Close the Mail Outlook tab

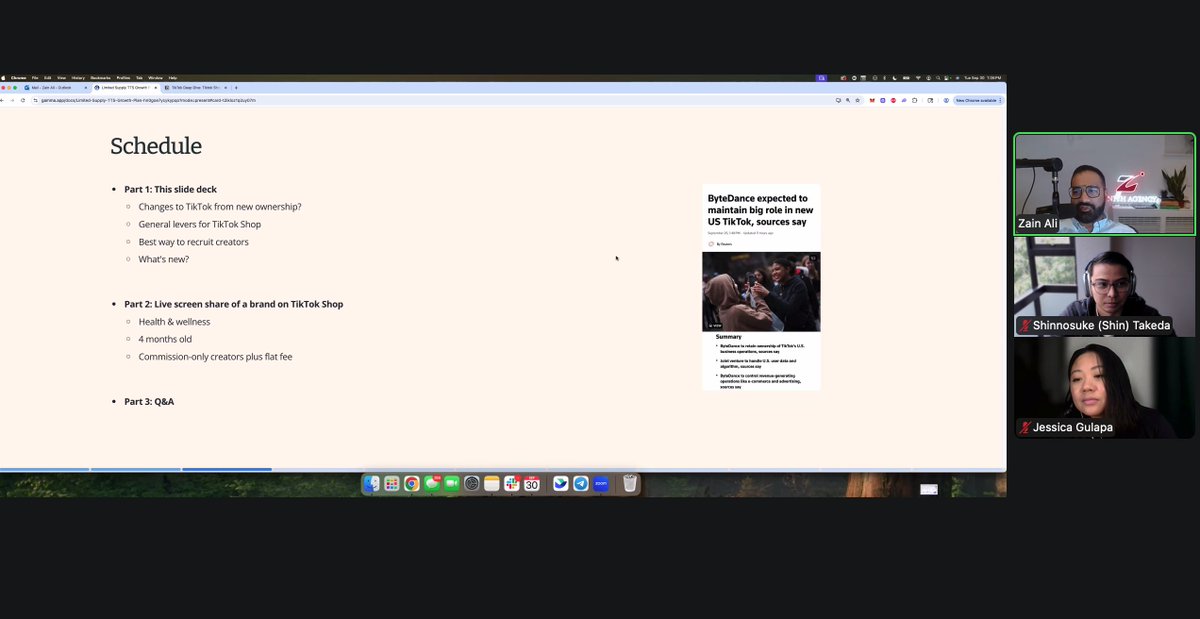click(x=86, y=88)
